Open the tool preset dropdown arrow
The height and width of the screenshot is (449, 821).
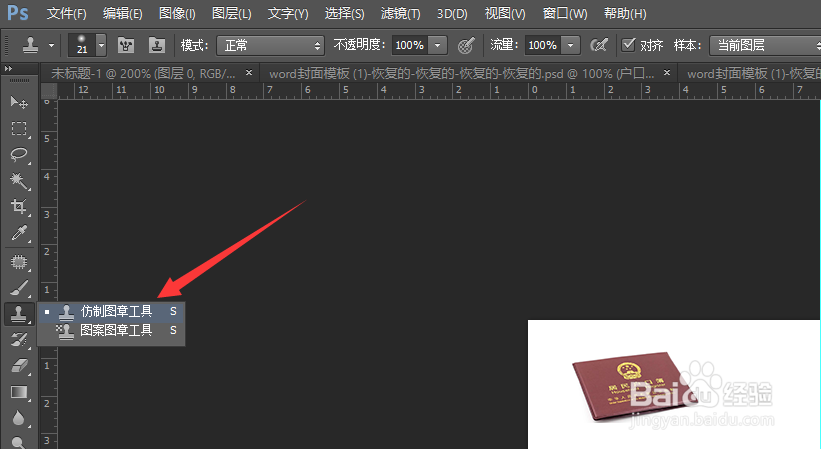coord(51,46)
